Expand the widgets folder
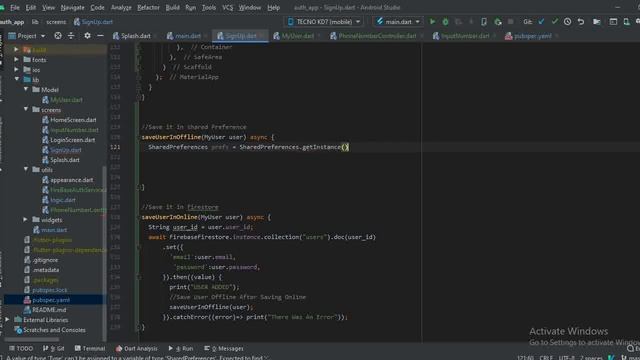 (x=26, y=220)
